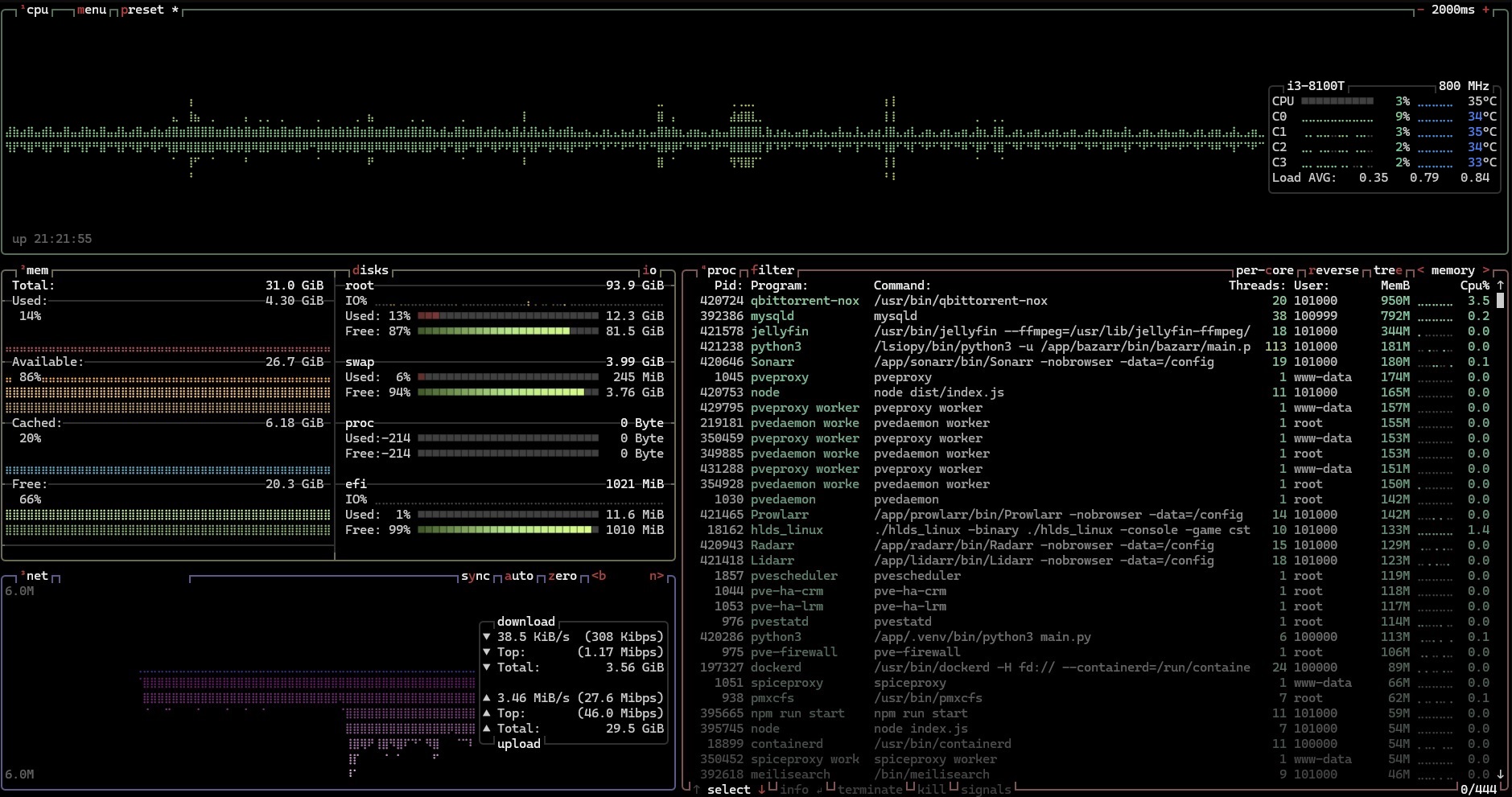The height and width of the screenshot is (797, 1512).
Task: Decrease update interval with minus beside 2000ms
Action: (1421, 10)
